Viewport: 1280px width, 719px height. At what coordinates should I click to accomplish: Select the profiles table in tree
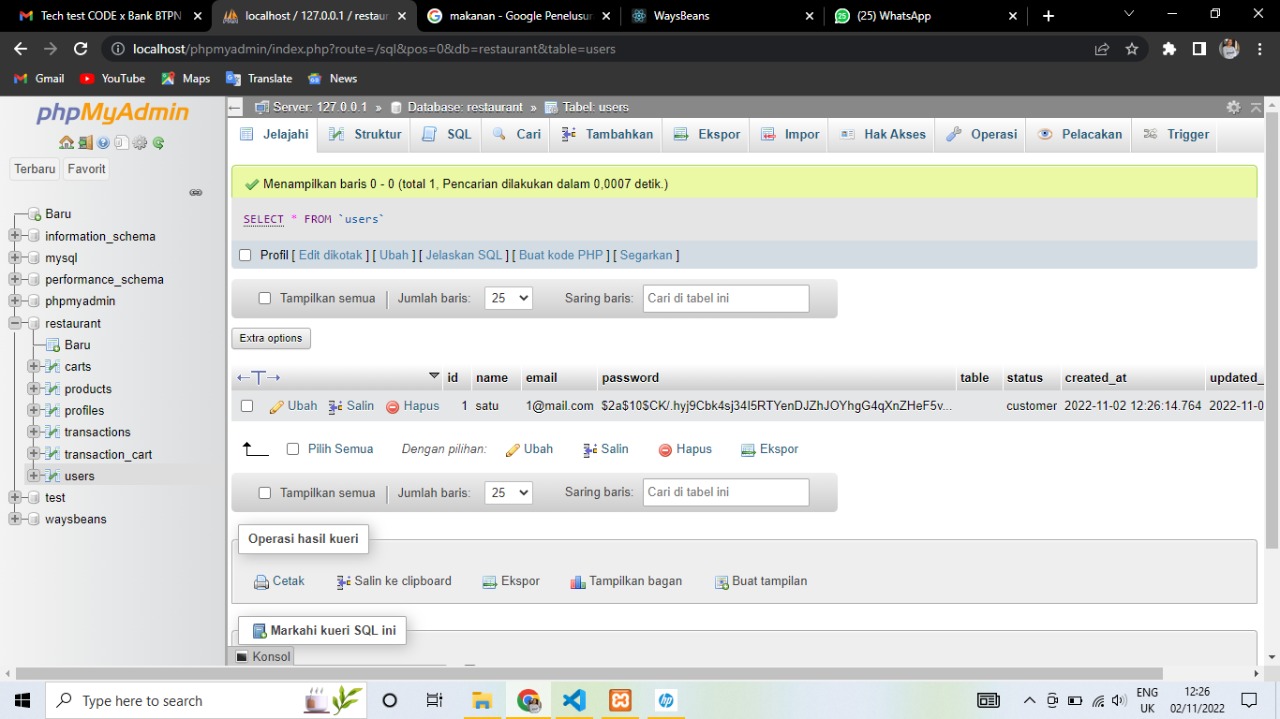(84, 411)
